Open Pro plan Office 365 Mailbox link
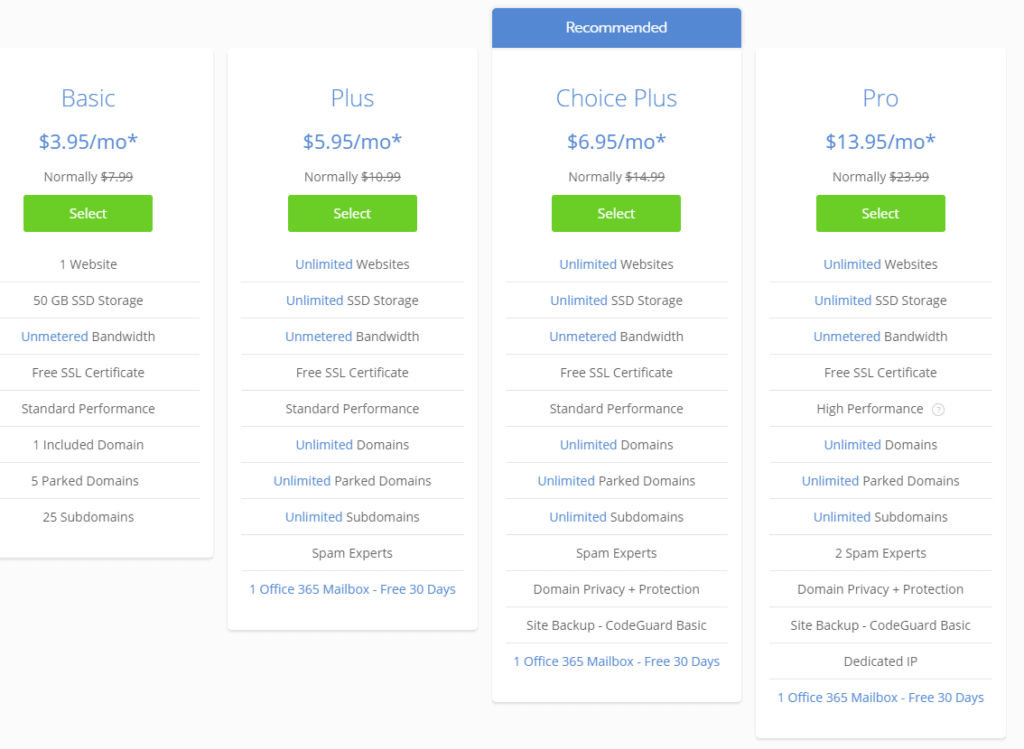Image resolution: width=1024 pixels, height=749 pixels. pyautogui.click(x=880, y=697)
